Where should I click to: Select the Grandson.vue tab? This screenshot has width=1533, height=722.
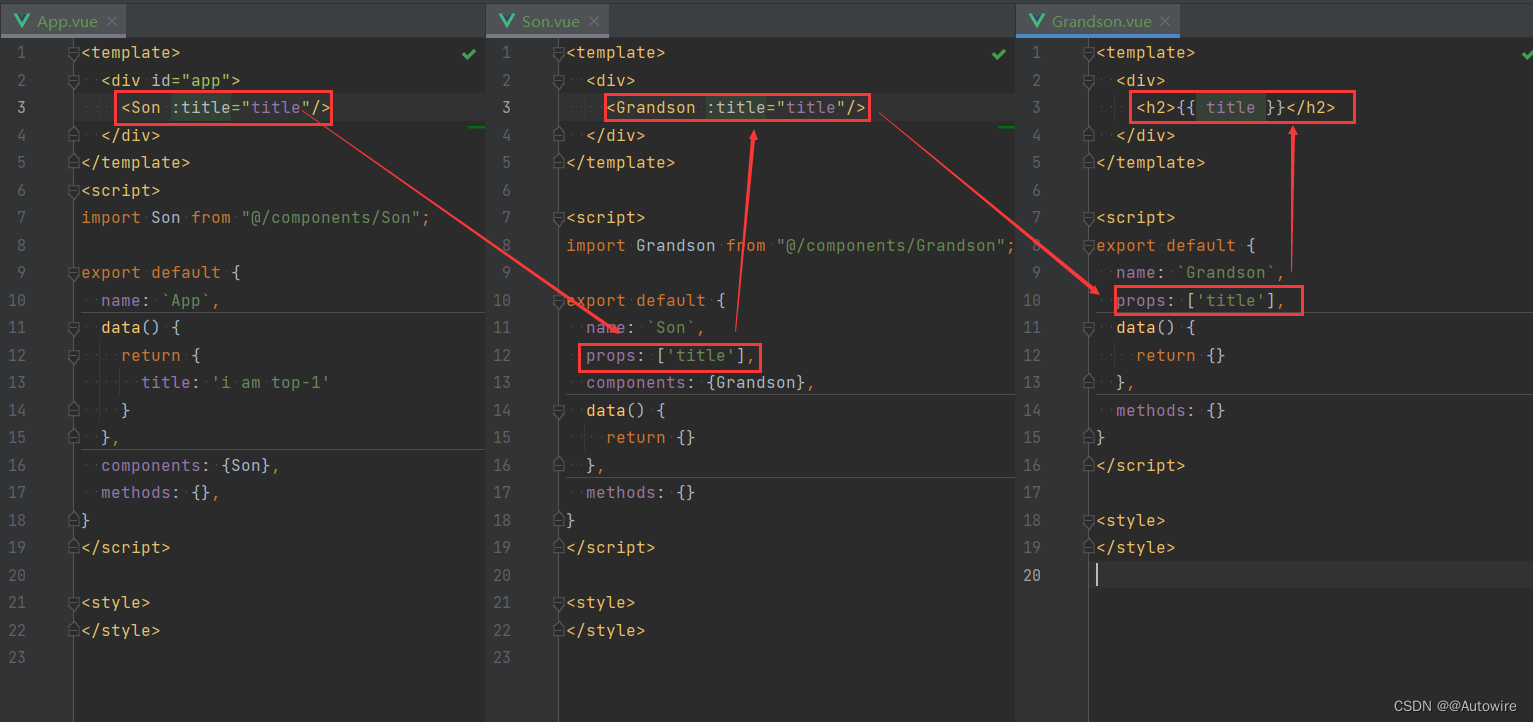1099,21
